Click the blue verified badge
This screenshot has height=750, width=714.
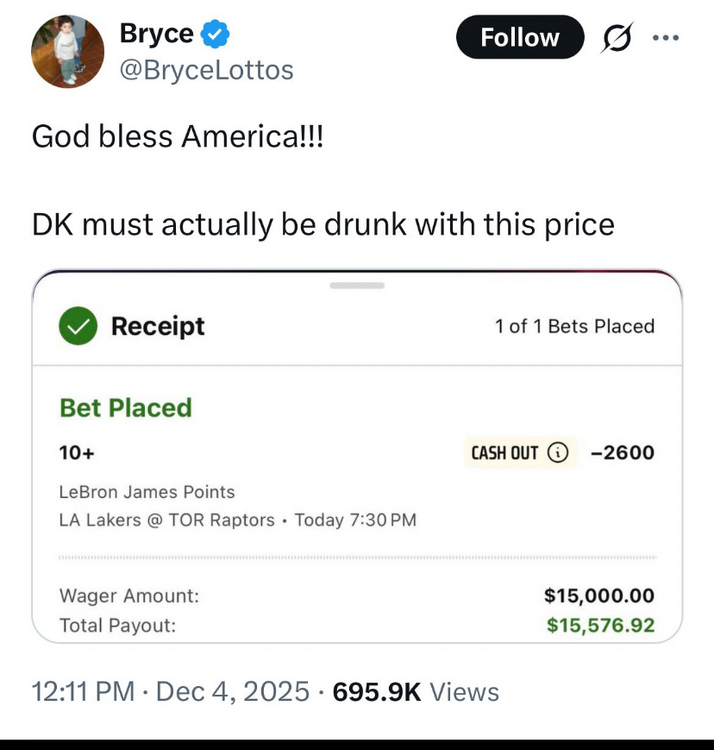tap(215, 34)
